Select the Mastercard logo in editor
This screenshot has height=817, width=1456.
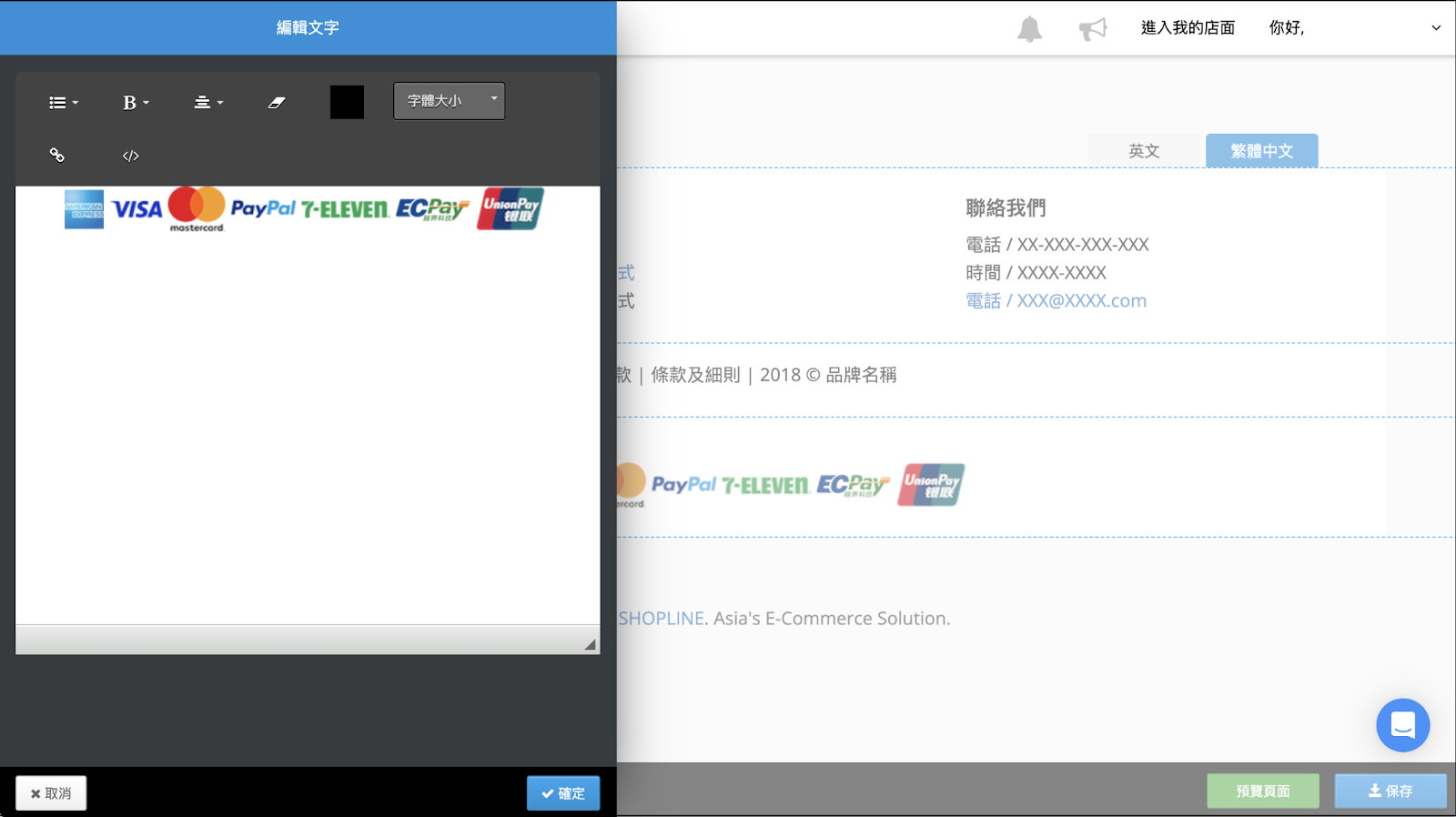[x=197, y=209]
